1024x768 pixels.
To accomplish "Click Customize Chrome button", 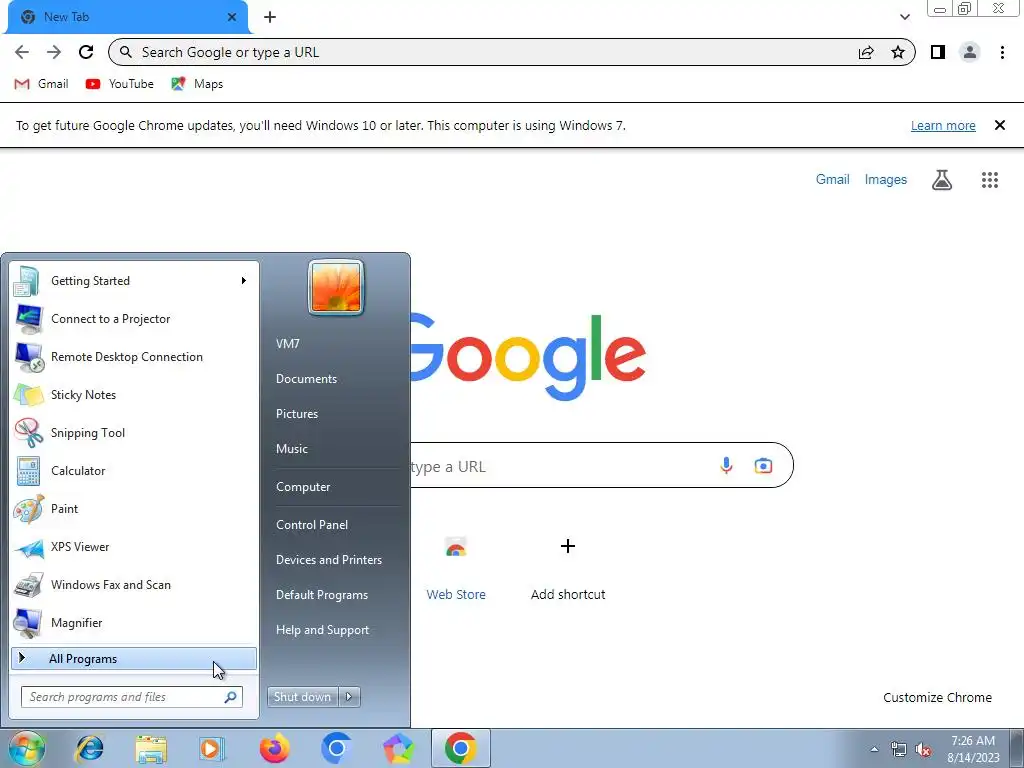I will click(x=937, y=697).
